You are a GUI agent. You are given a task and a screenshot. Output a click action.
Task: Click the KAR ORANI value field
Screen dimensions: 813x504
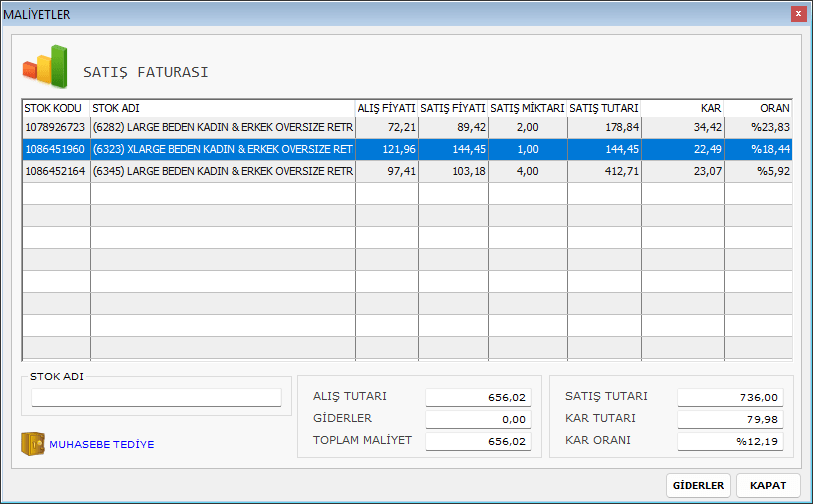[x=730, y=440]
